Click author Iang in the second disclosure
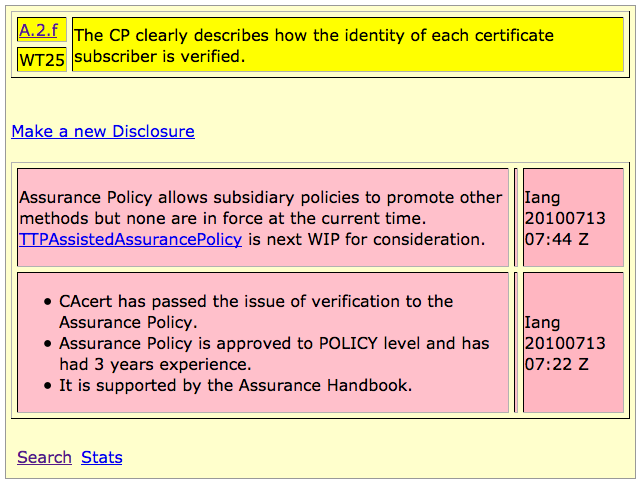Viewport: 642px width, 486px height. tap(544, 322)
